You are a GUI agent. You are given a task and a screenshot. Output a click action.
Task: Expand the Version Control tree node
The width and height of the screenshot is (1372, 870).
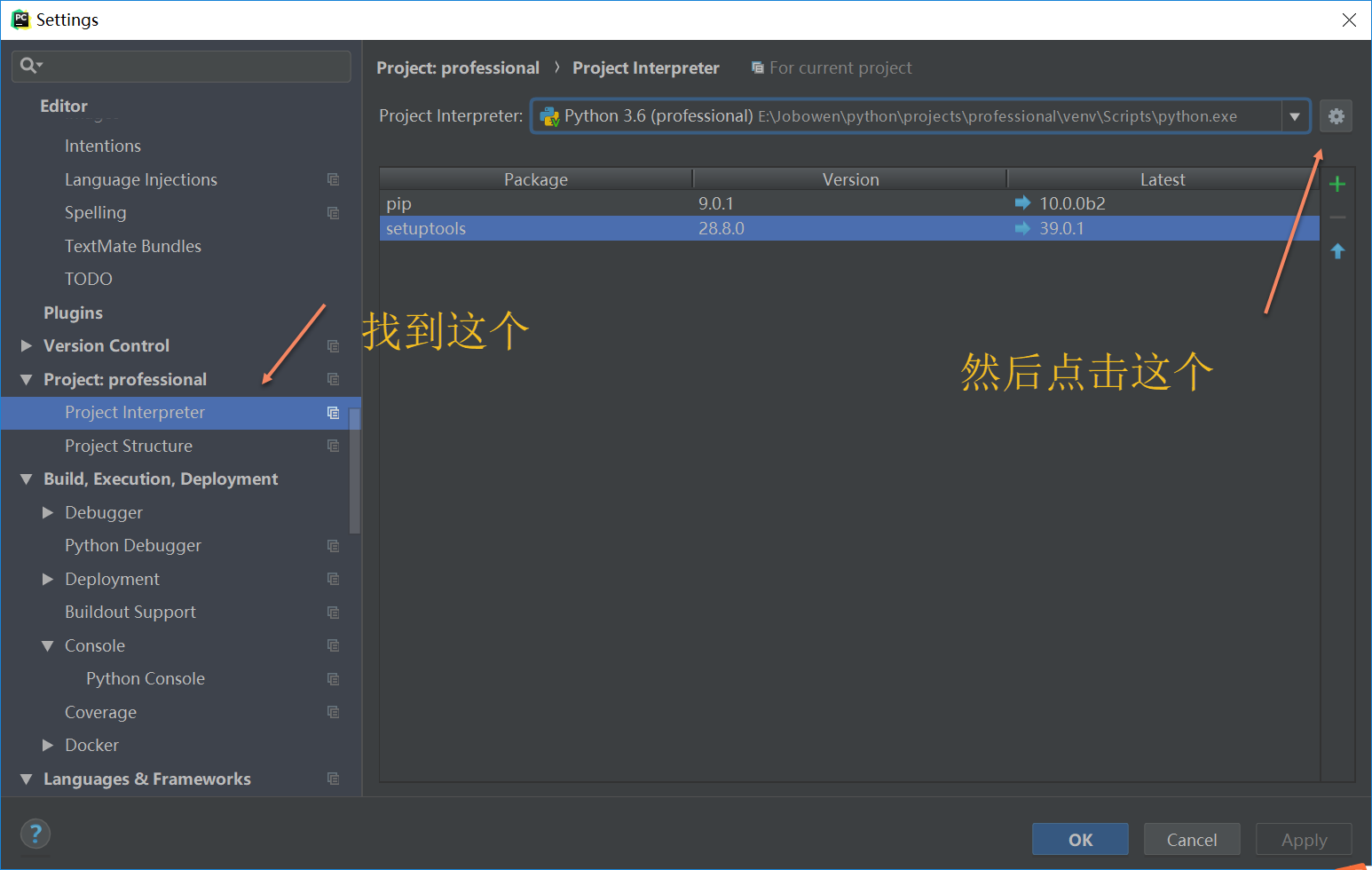coord(27,345)
